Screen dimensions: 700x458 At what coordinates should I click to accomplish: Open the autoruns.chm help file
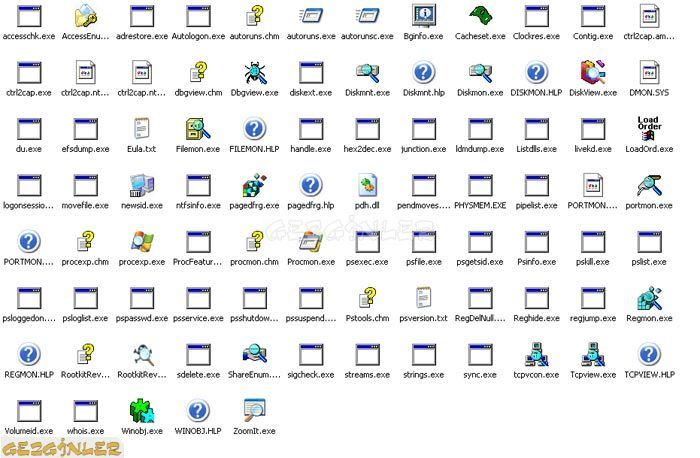tap(254, 16)
